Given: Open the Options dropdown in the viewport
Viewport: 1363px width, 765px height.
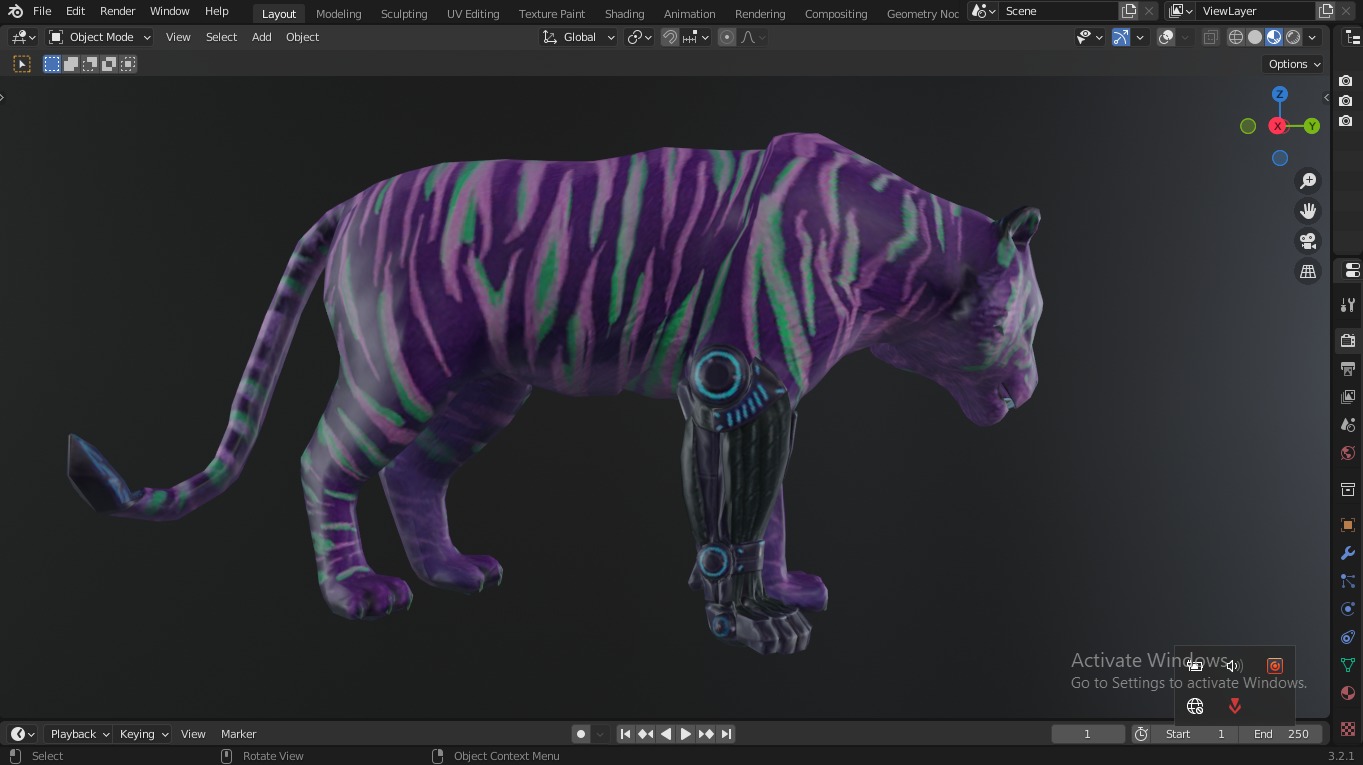Looking at the screenshot, I should [x=1294, y=64].
